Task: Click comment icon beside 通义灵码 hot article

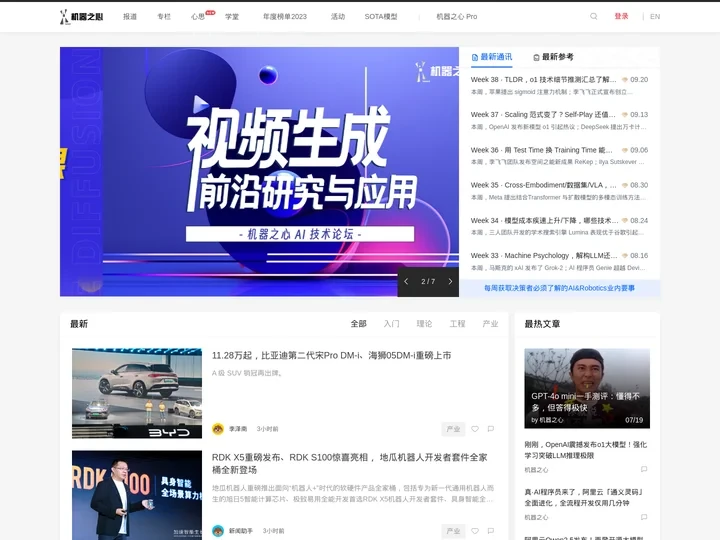Action: point(644,517)
